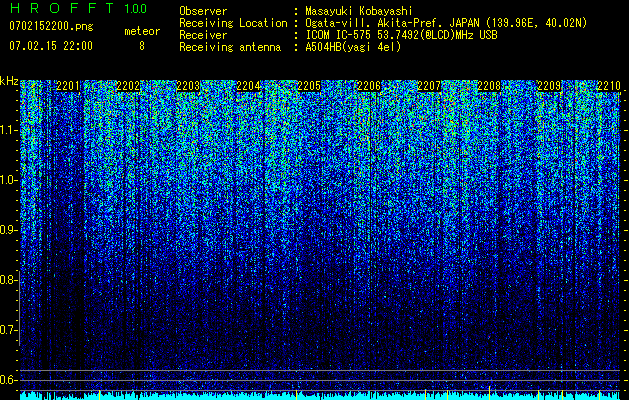Click the 2206 time marker

pyautogui.click(x=369, y=86)
